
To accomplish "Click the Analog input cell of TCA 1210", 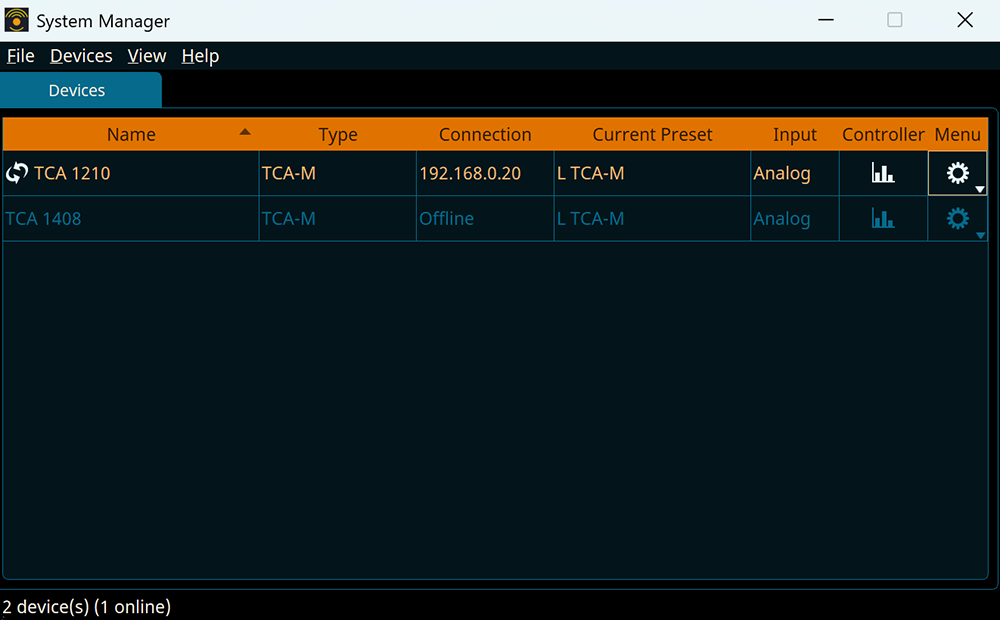I will [x=782, y=173].
